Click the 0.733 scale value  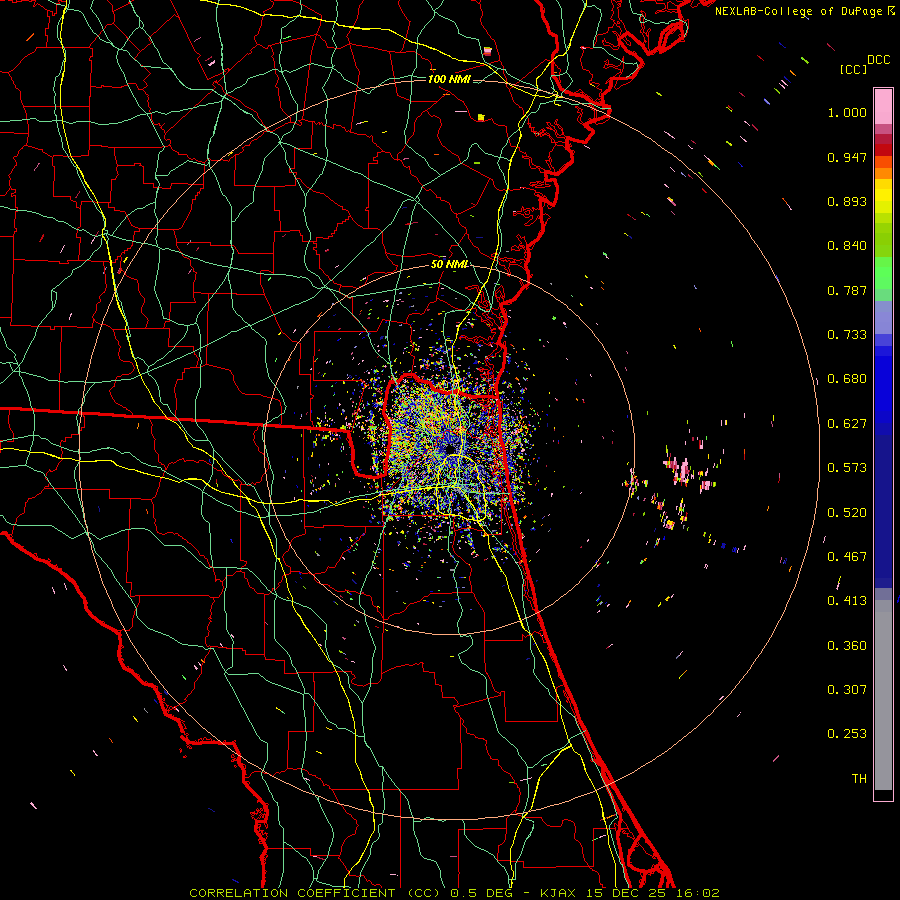(x=847, y=335)
